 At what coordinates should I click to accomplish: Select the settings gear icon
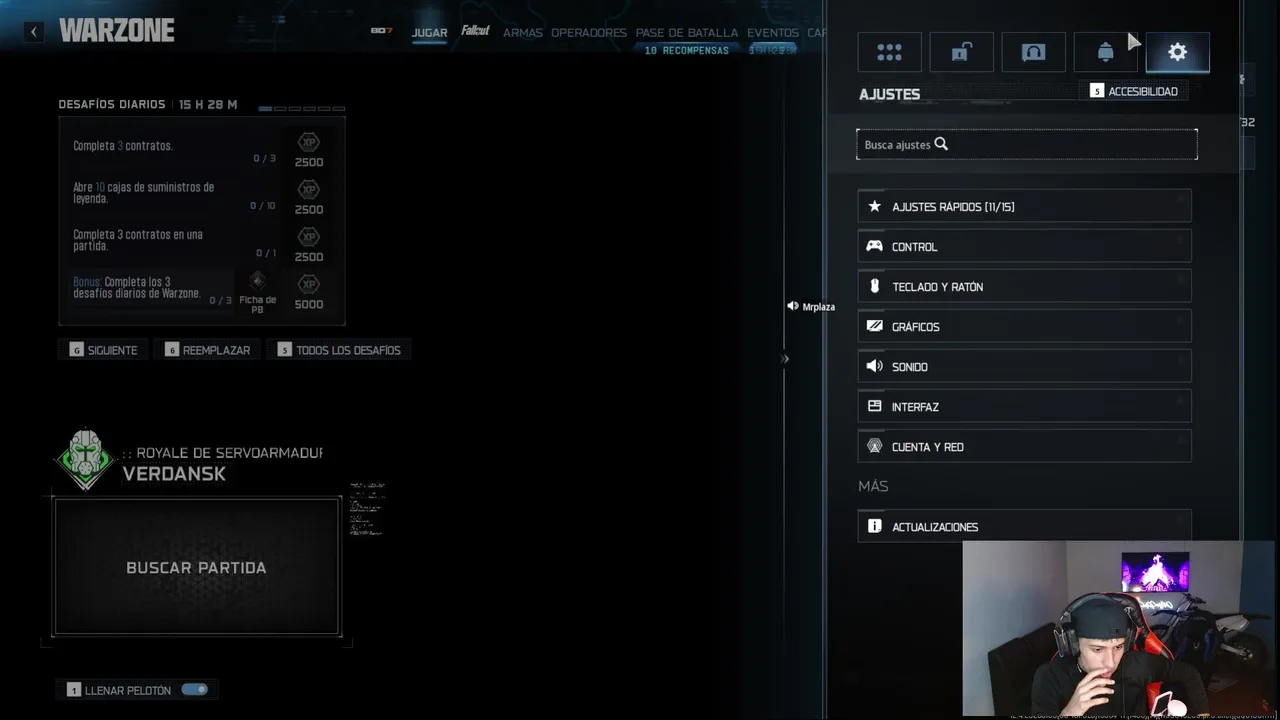pyautogui.click(x=1177, y=52)
